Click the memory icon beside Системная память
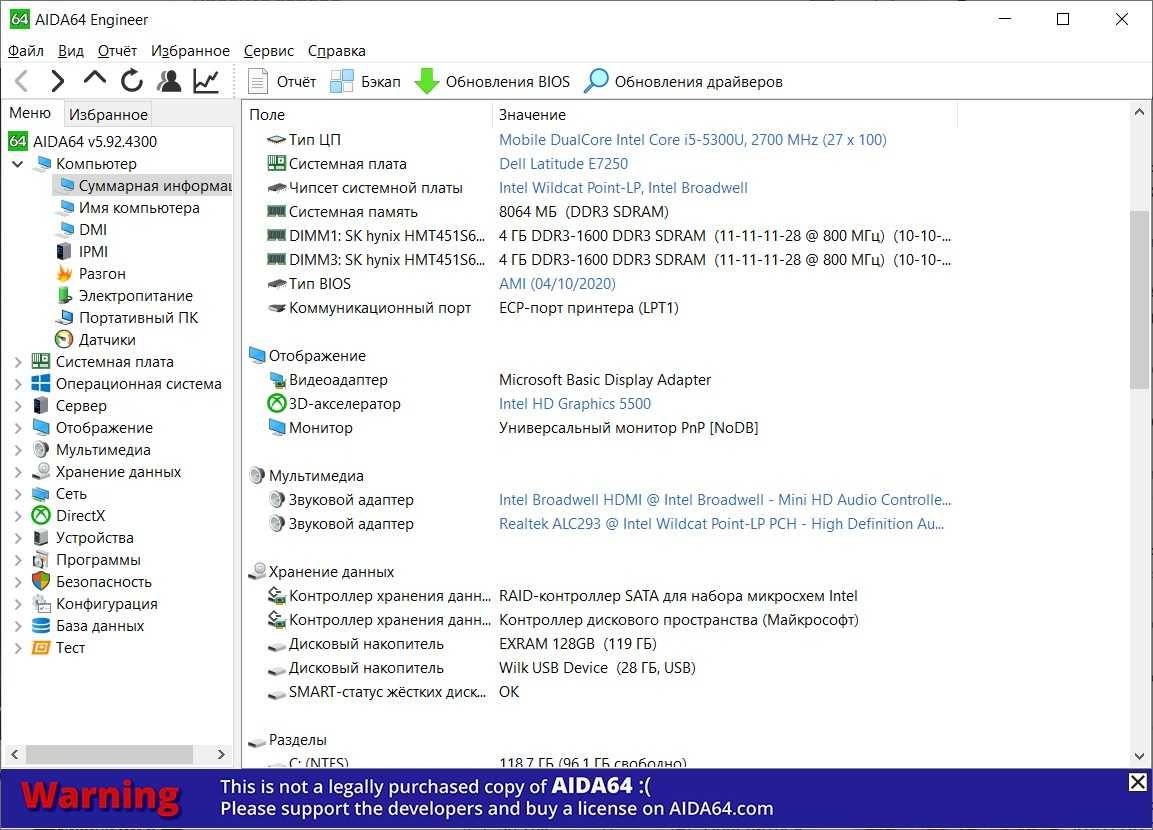Image resolution: width=1153 pixels, height=830 pixels. (276, 212)
